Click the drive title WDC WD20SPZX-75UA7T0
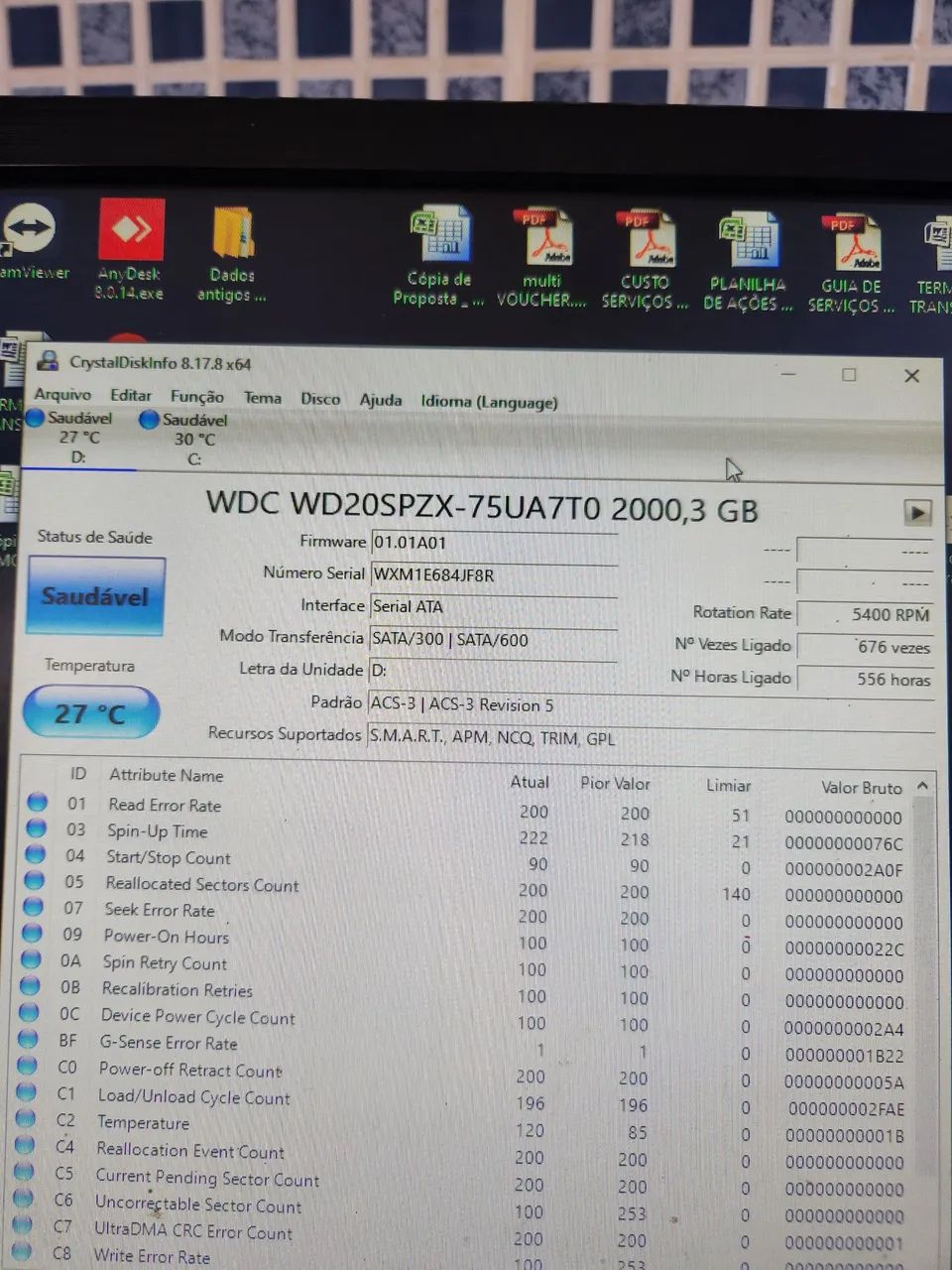 click(x=404, y=506)
